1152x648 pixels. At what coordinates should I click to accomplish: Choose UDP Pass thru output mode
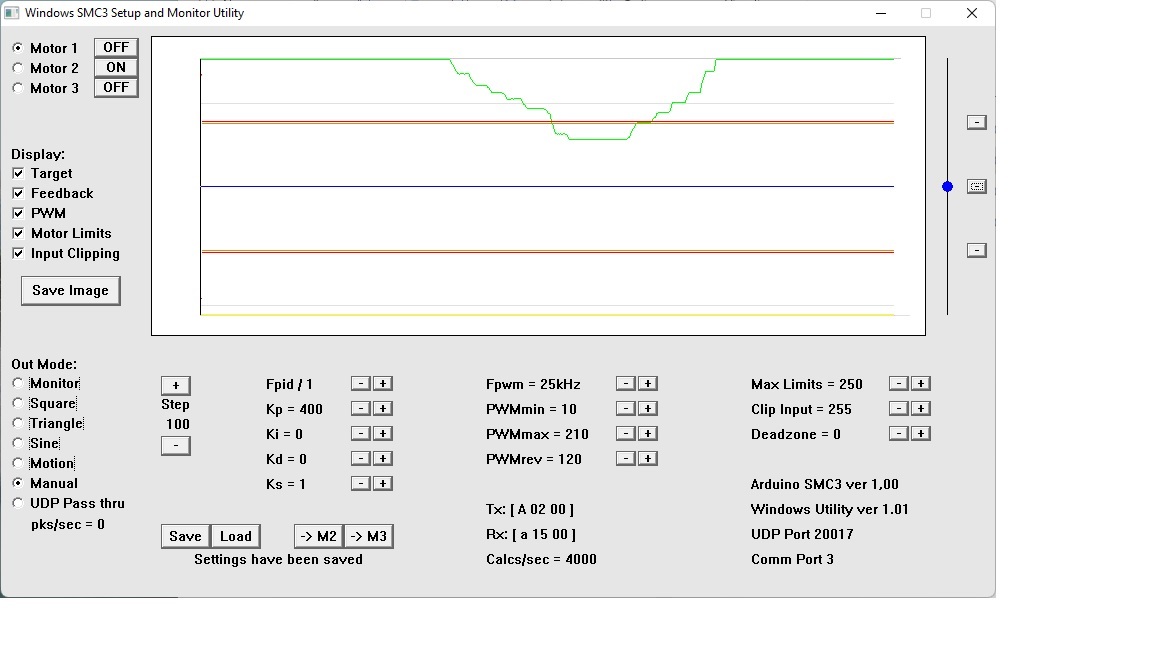18,503
